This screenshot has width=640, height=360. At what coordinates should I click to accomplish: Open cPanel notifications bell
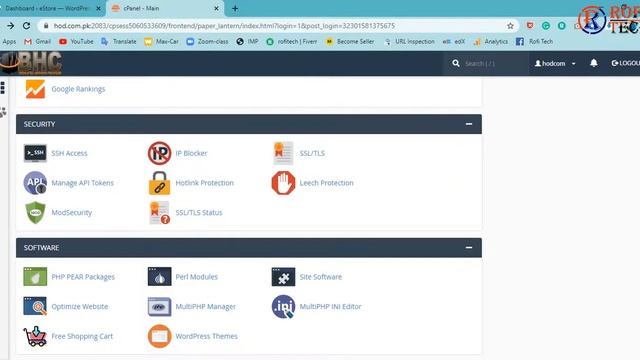[593, 63]
